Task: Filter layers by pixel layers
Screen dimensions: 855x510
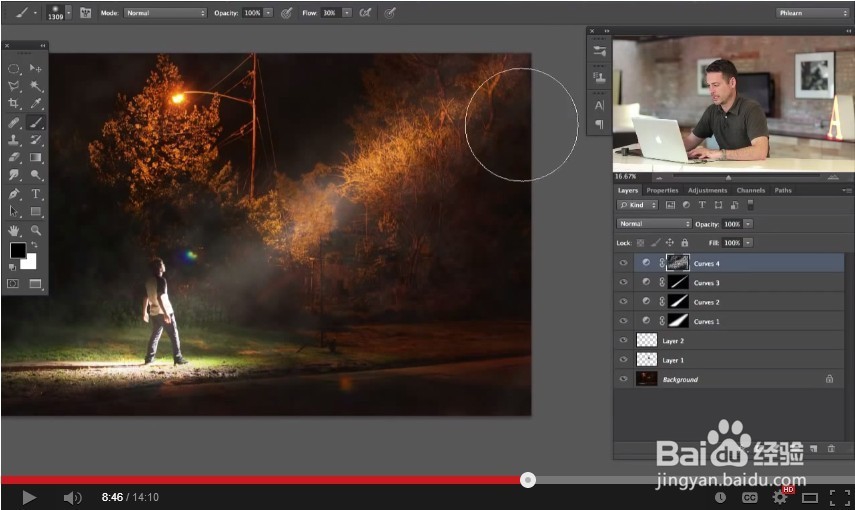Action: tap(670, 205)
